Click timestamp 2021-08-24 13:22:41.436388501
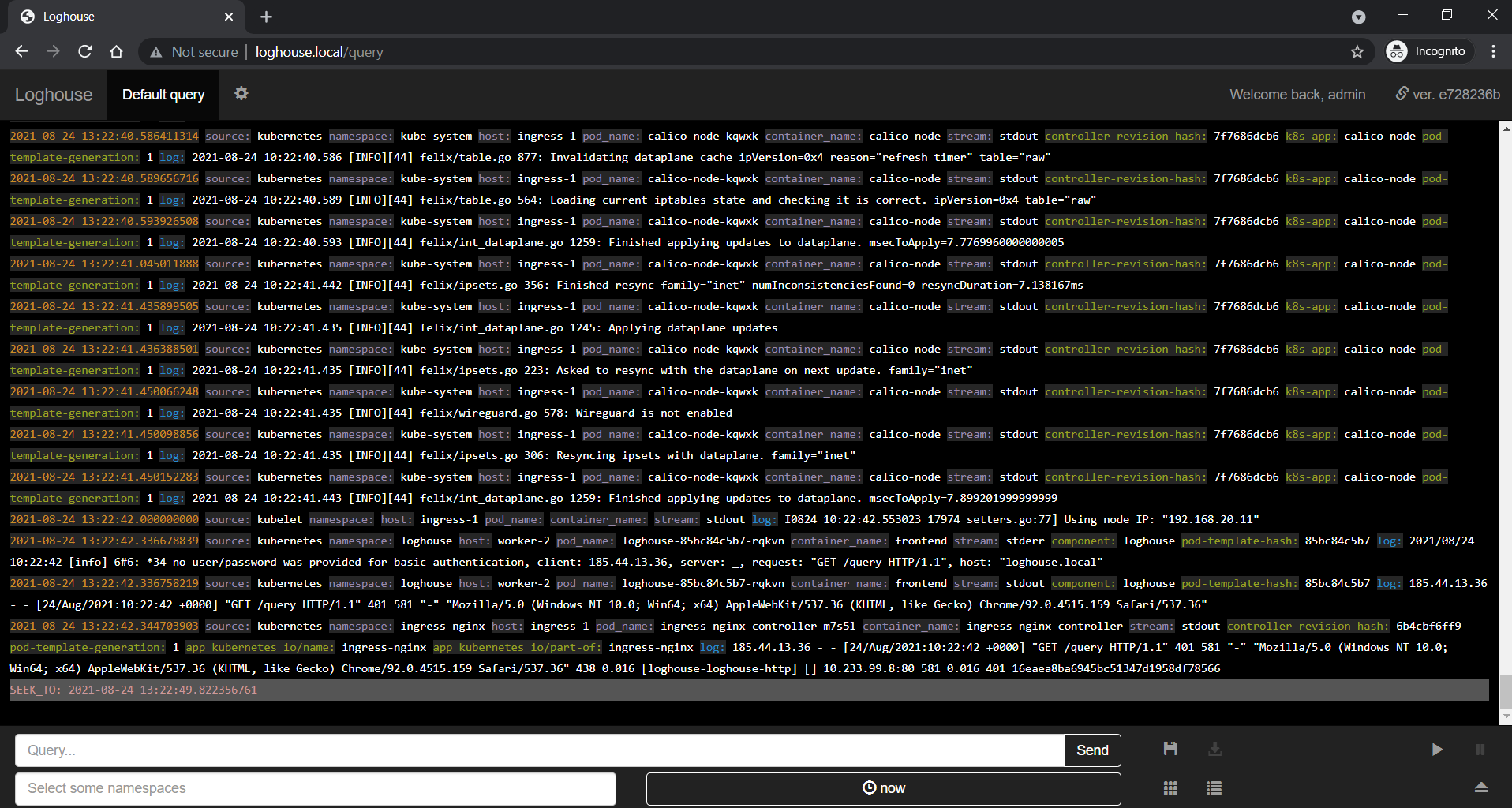Image resolution: width=1512 pixels, height=808 pixels. click(x=104, y=350)
